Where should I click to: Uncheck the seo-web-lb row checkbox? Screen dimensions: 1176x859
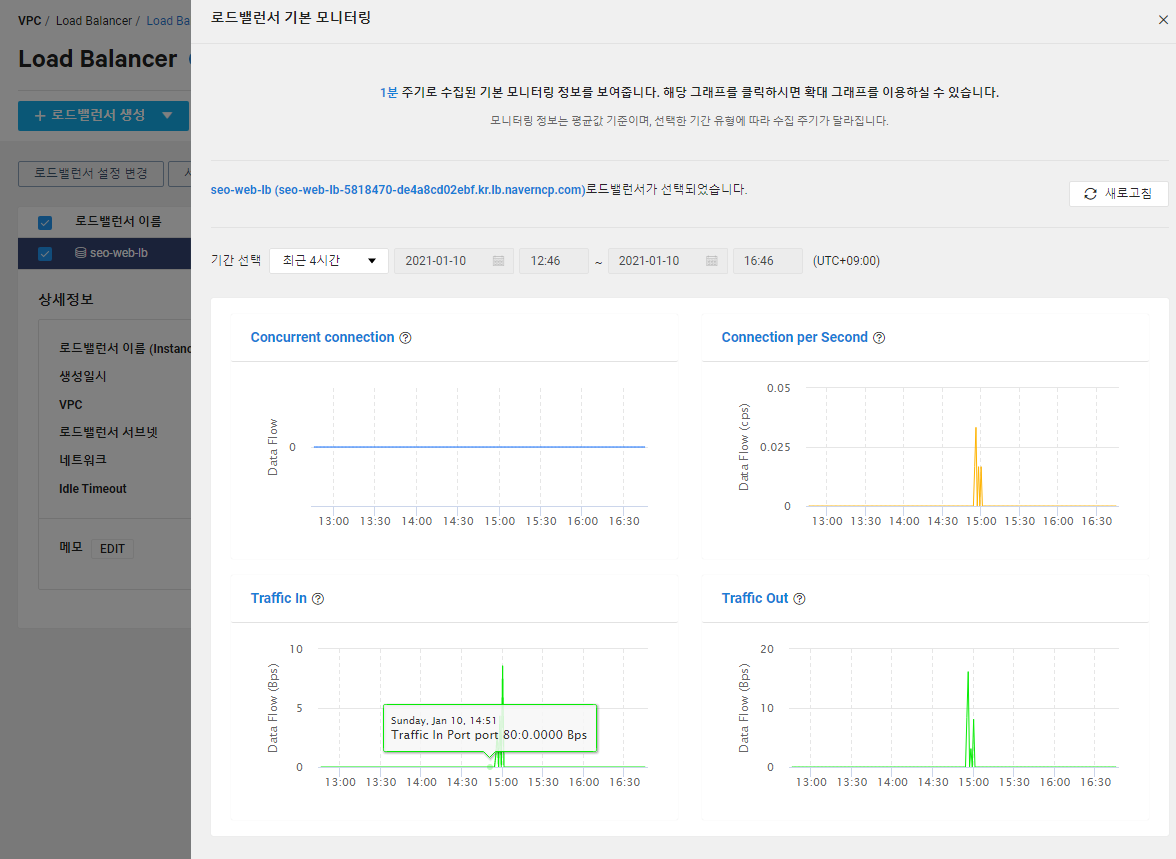(x=45, y=254)
